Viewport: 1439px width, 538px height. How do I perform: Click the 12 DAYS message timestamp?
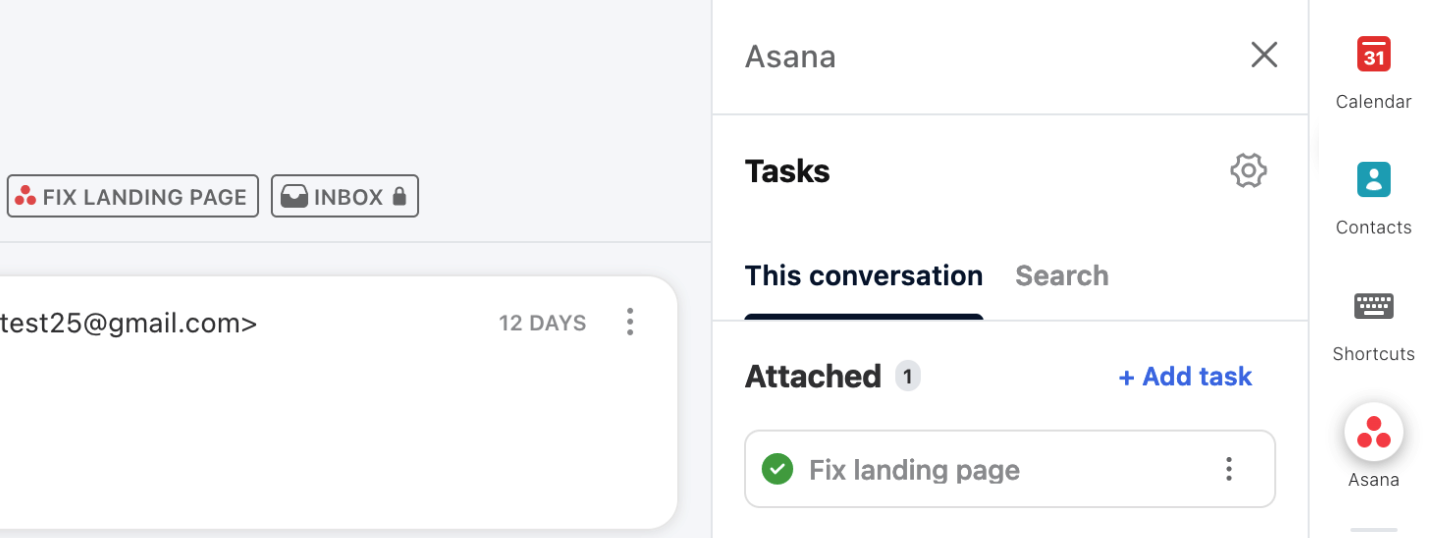pos(542,323)
